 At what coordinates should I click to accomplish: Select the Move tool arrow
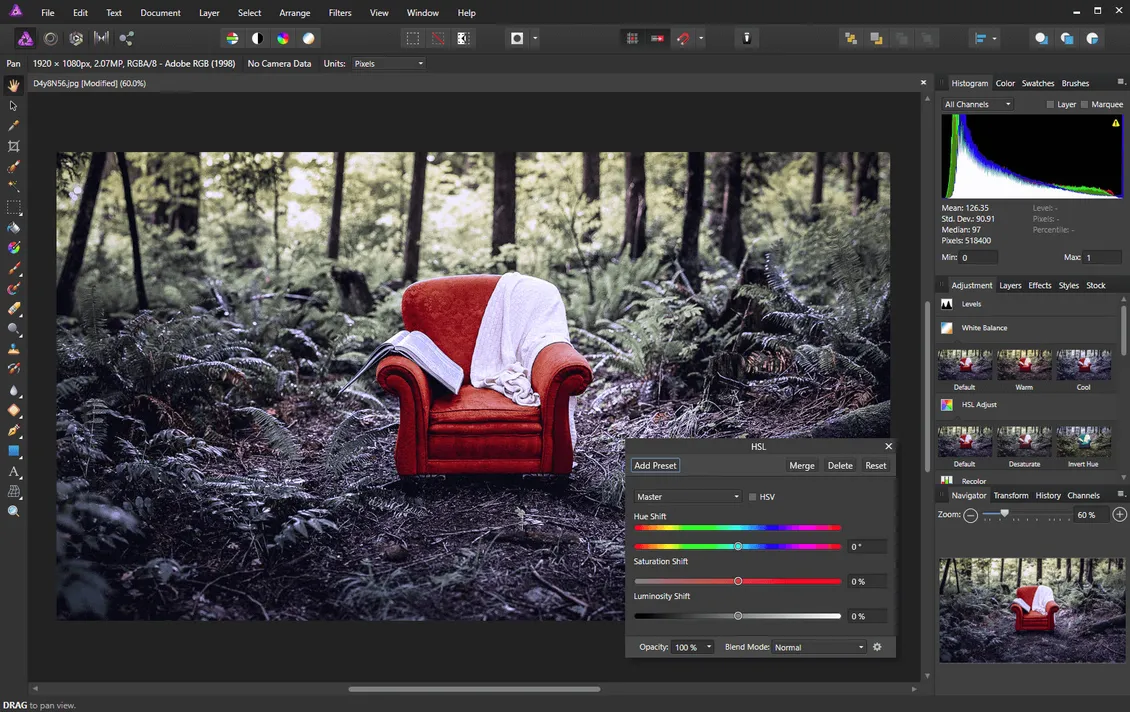(14, 105)
